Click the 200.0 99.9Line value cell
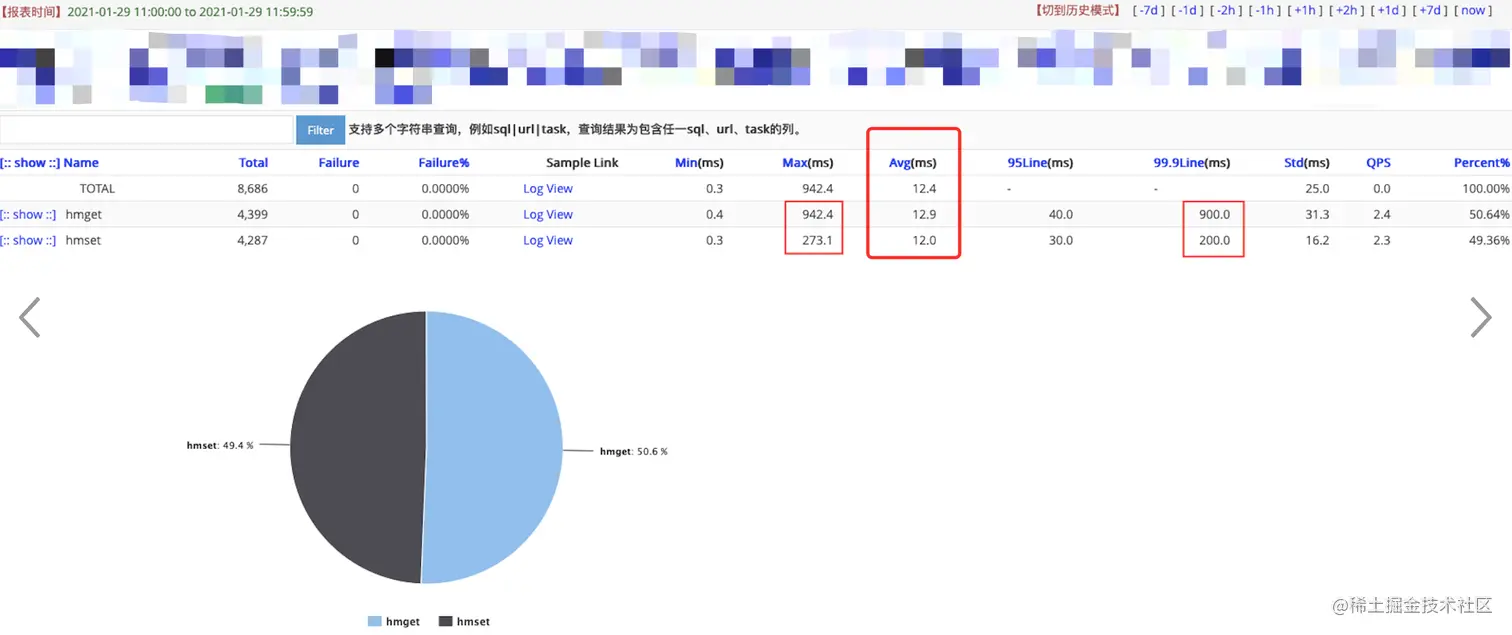The height and width of the screenshot is (635, 1512). 1214,240
